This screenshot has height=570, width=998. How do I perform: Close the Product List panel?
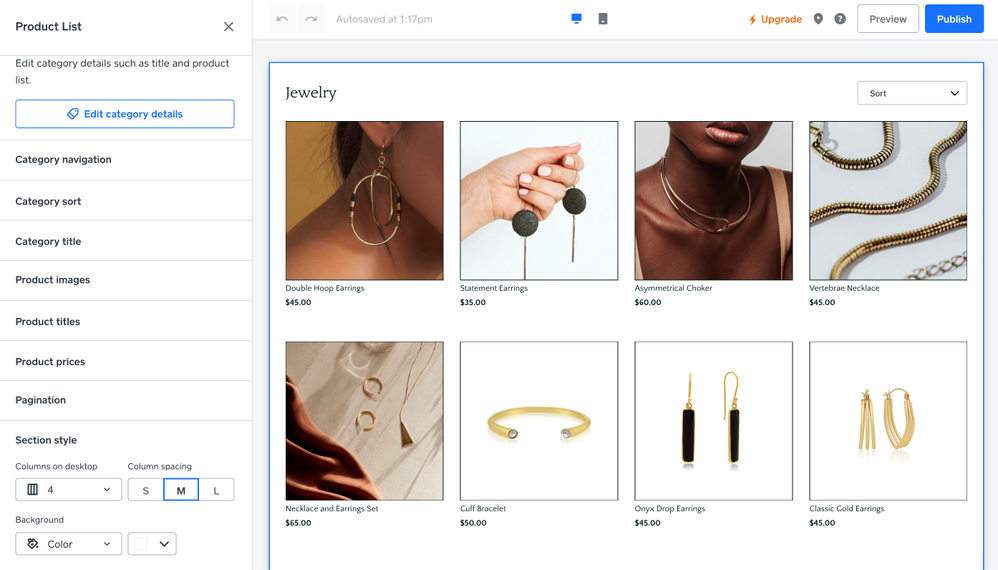click(x=228, y=27)
